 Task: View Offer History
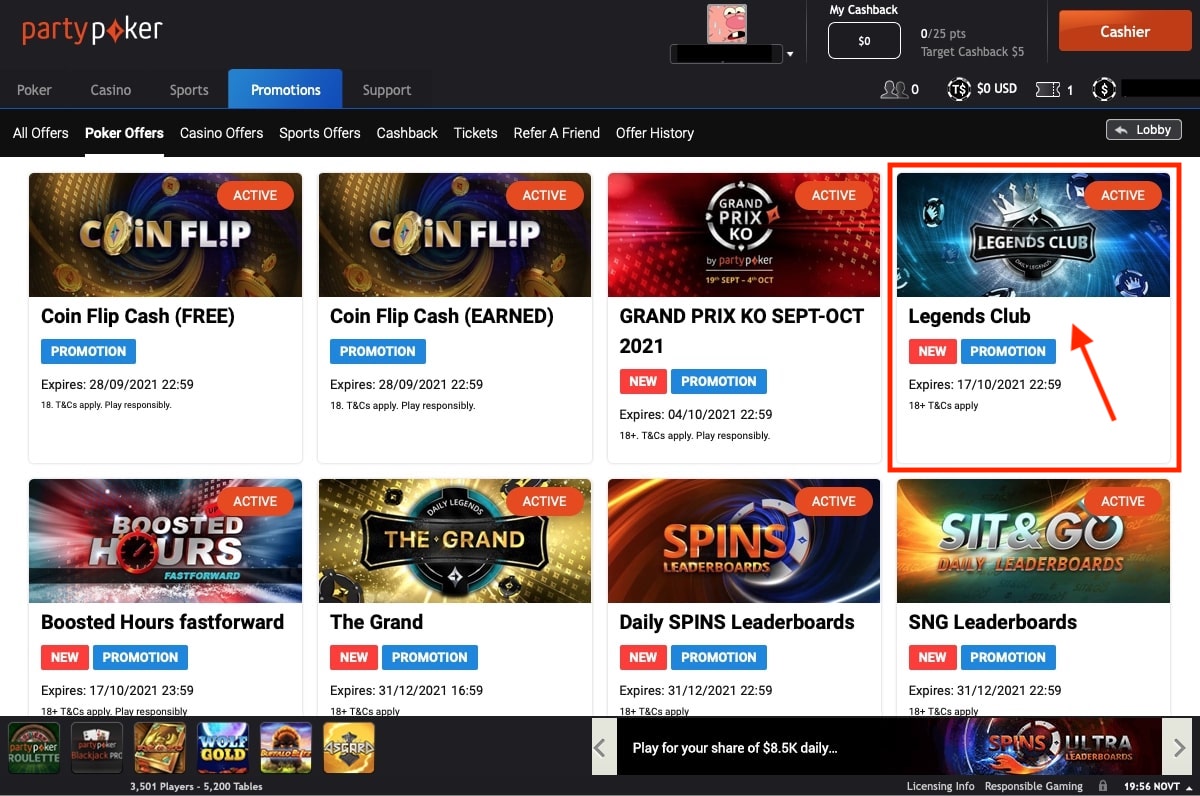click(x=655, y=133)
